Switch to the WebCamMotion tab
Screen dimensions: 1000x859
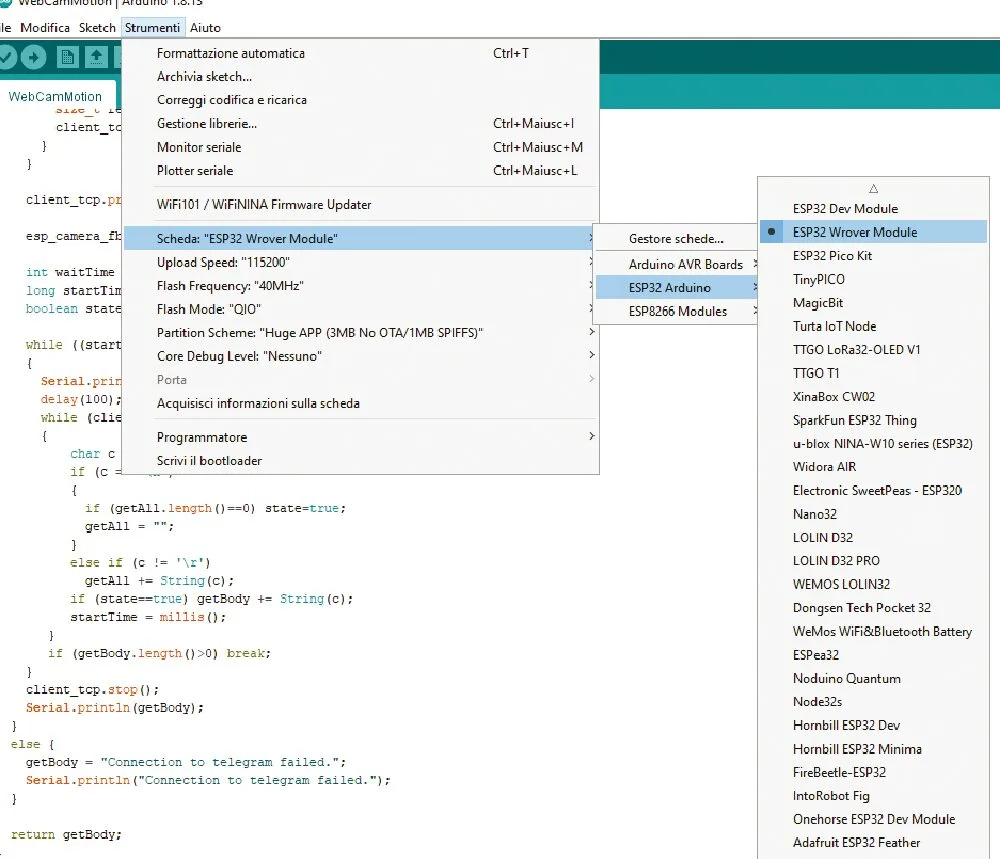55,96
